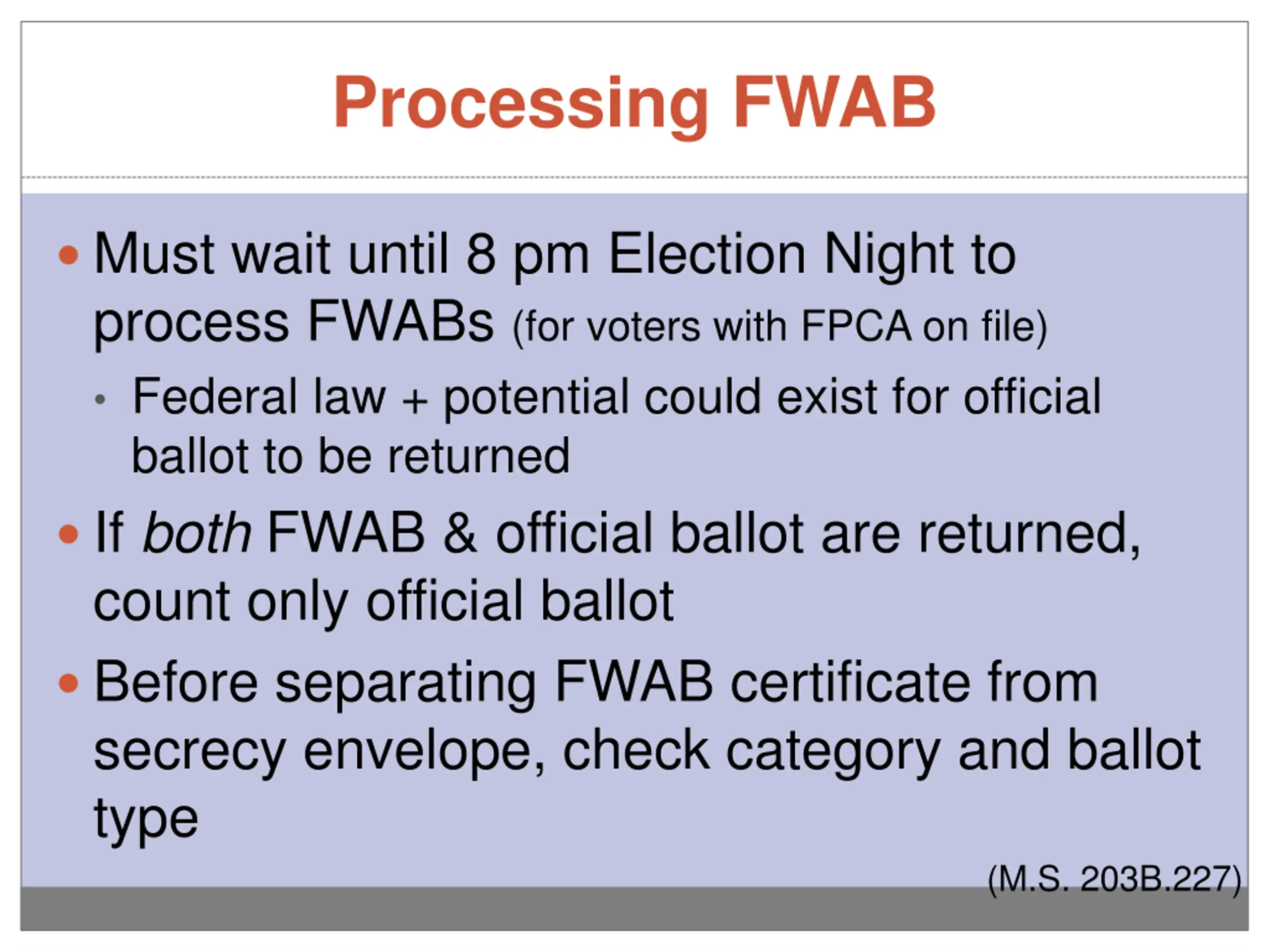The width and height of the screenshot is (1270, 952).
Task: Click the parenthetical 'for voters with FPCA on file'
Action: [780, 327]
